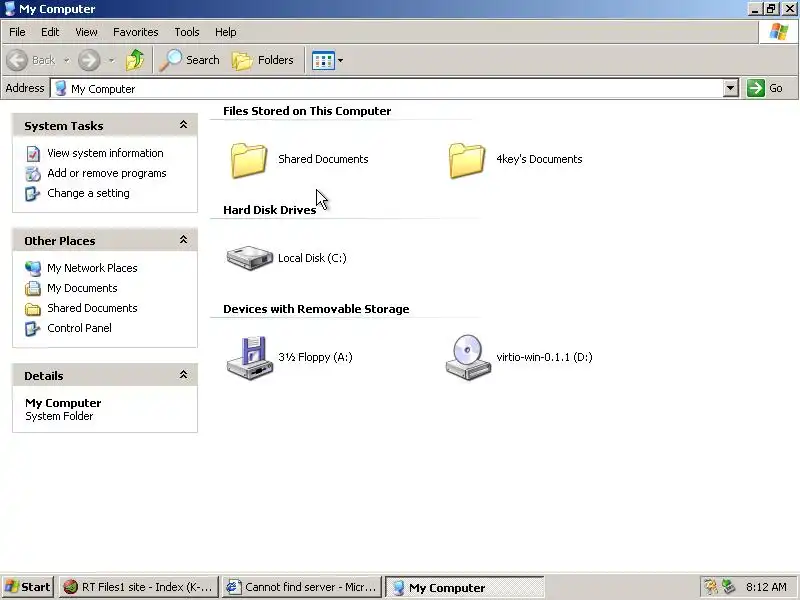Viewport: 800px width, 600px height.
Task: Open the Search pane
Action: point(189,60)
